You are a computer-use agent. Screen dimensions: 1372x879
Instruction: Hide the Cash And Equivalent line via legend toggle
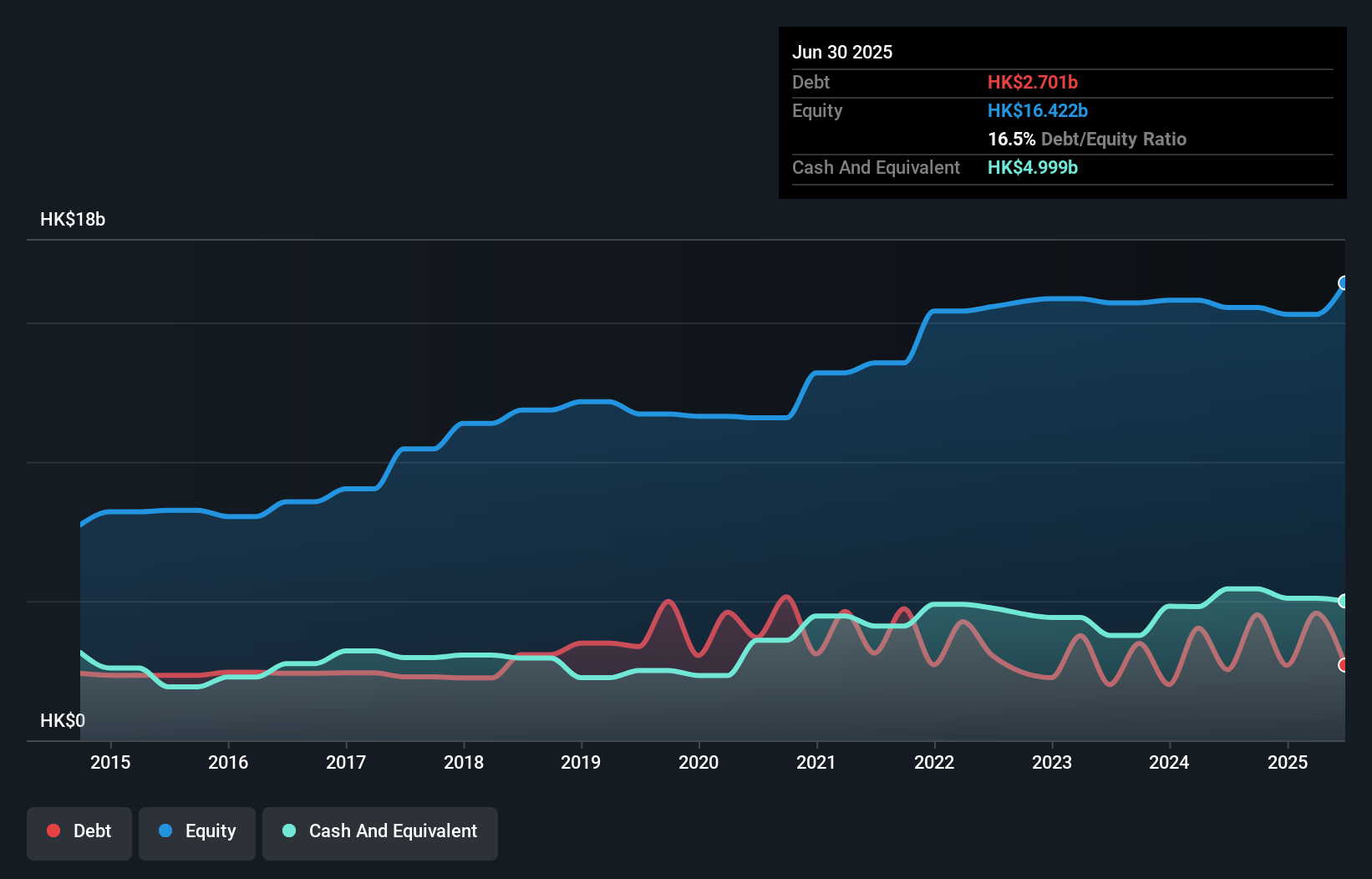380,831
